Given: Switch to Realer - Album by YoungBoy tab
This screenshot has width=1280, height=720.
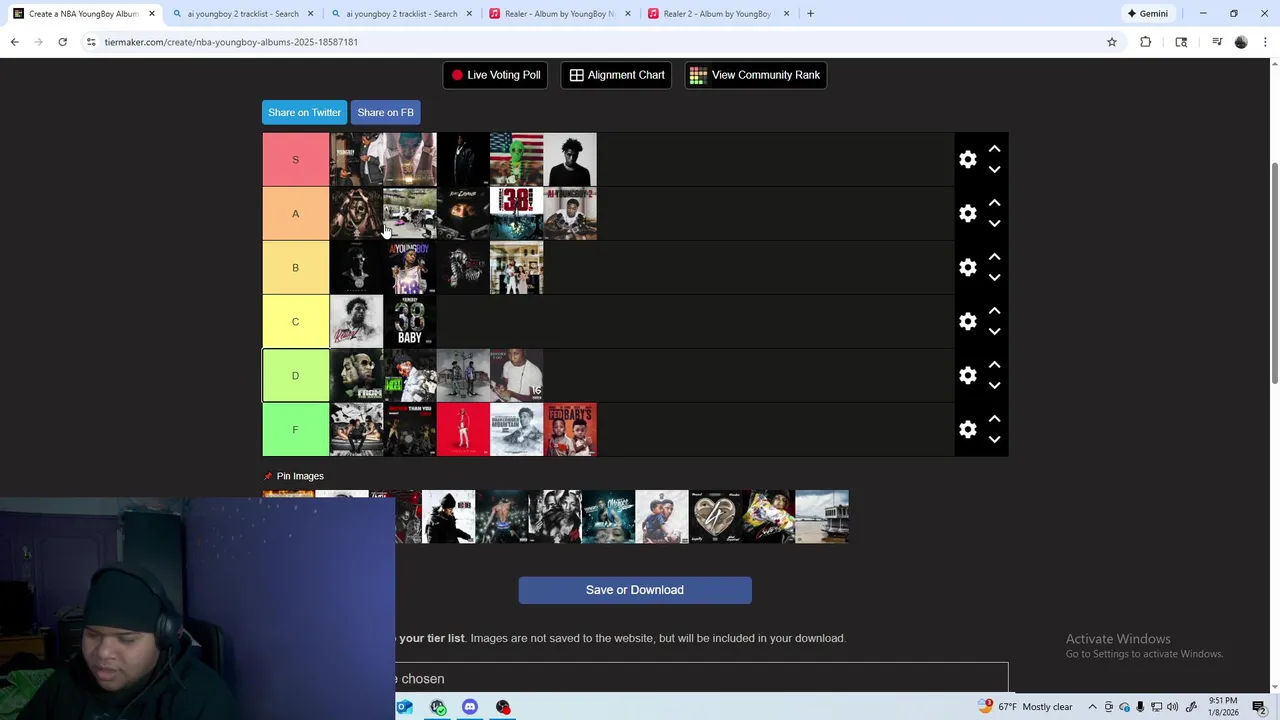Looking at the screenshot, I should tap(559, 14).
